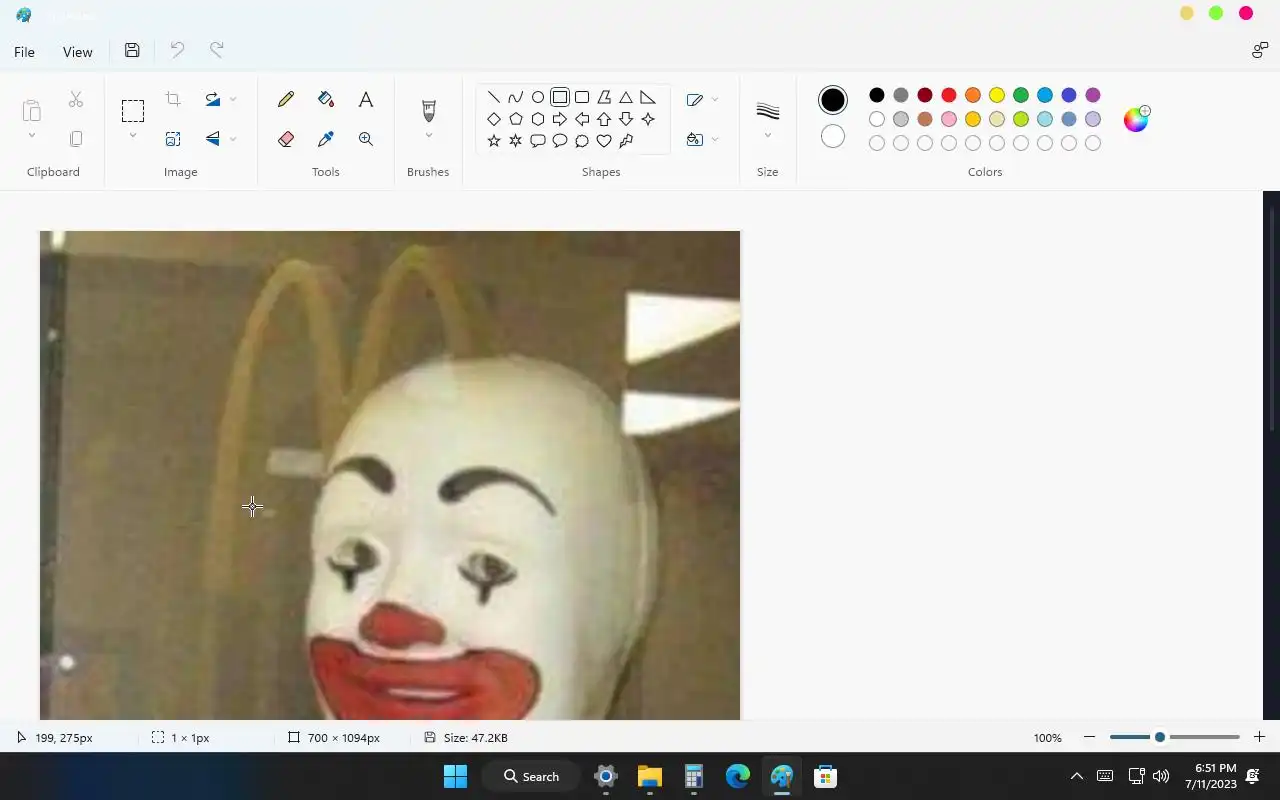Choose the Five-point star shape
The image size is (1280, 800).
494,141
